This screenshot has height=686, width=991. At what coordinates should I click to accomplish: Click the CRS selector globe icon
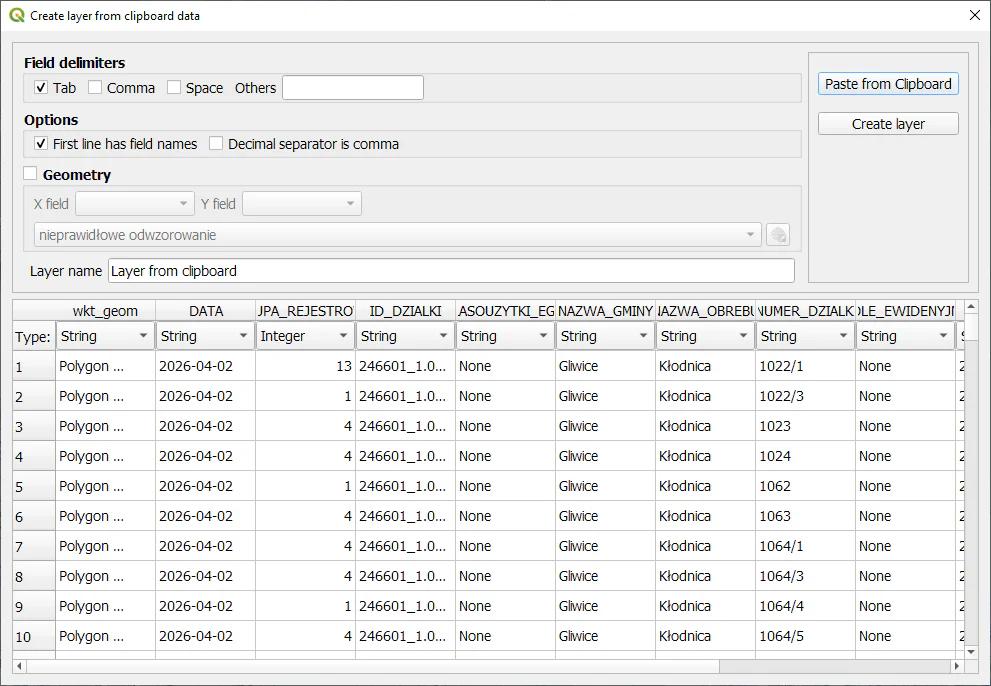point(778,235)
